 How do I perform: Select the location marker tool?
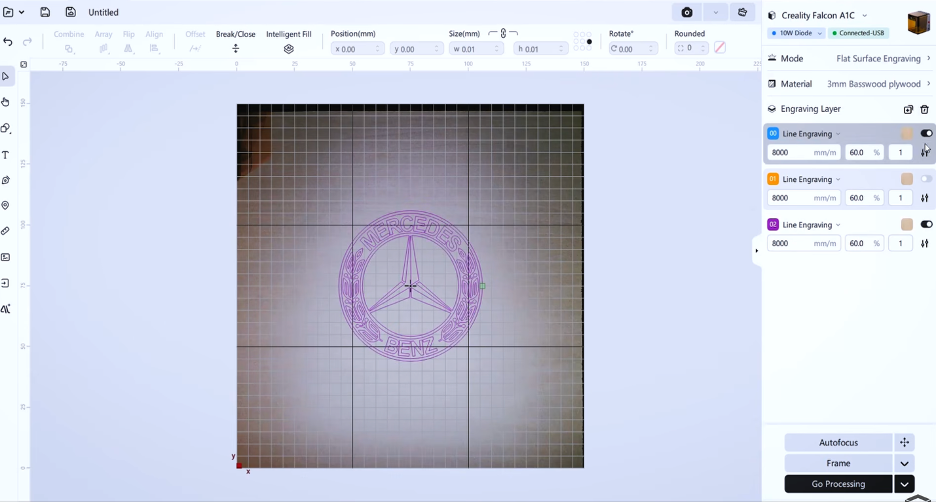tap(5, 205)
